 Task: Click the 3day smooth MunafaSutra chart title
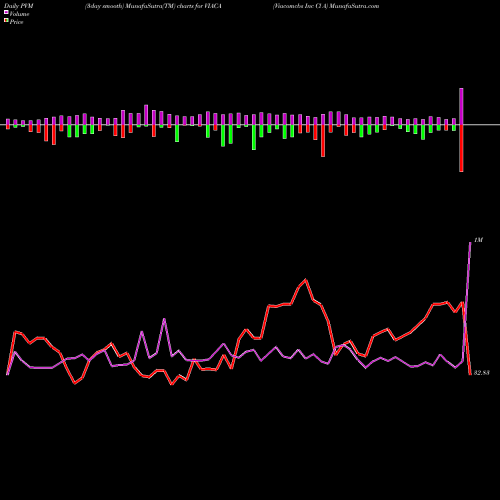pyautogui.click(x=153, y=6)
